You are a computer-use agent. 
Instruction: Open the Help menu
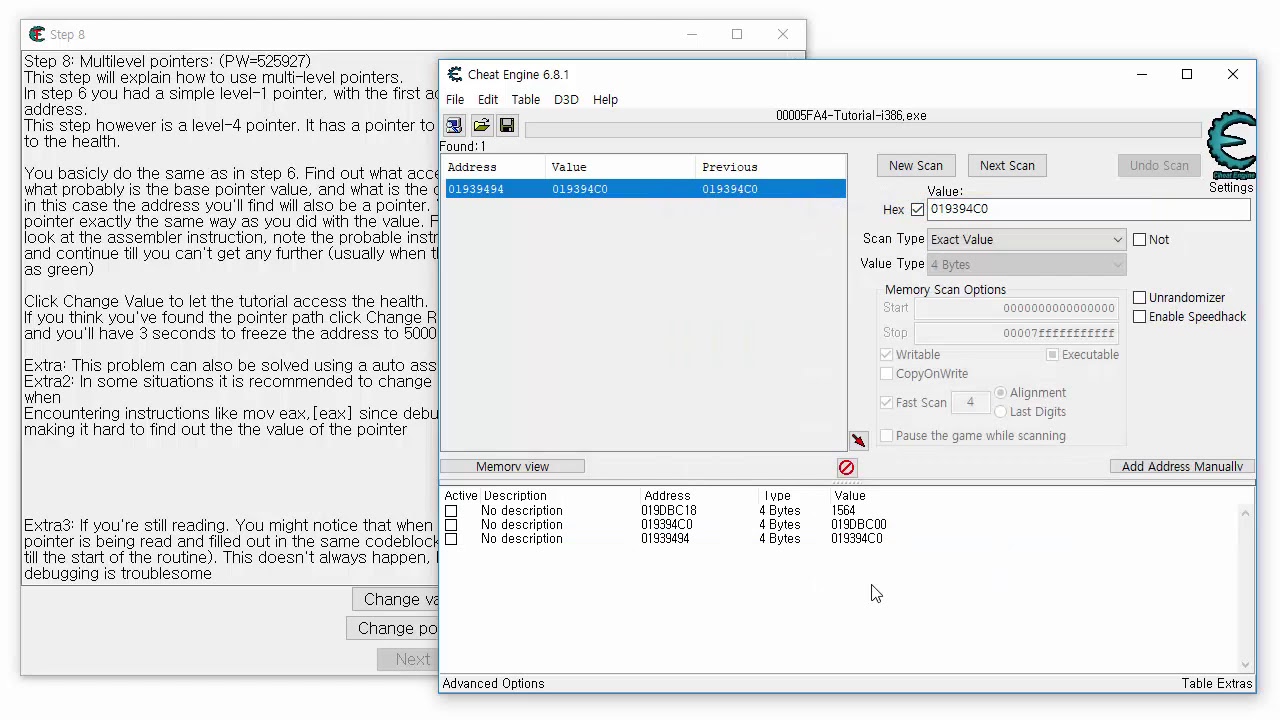(605, 99)
